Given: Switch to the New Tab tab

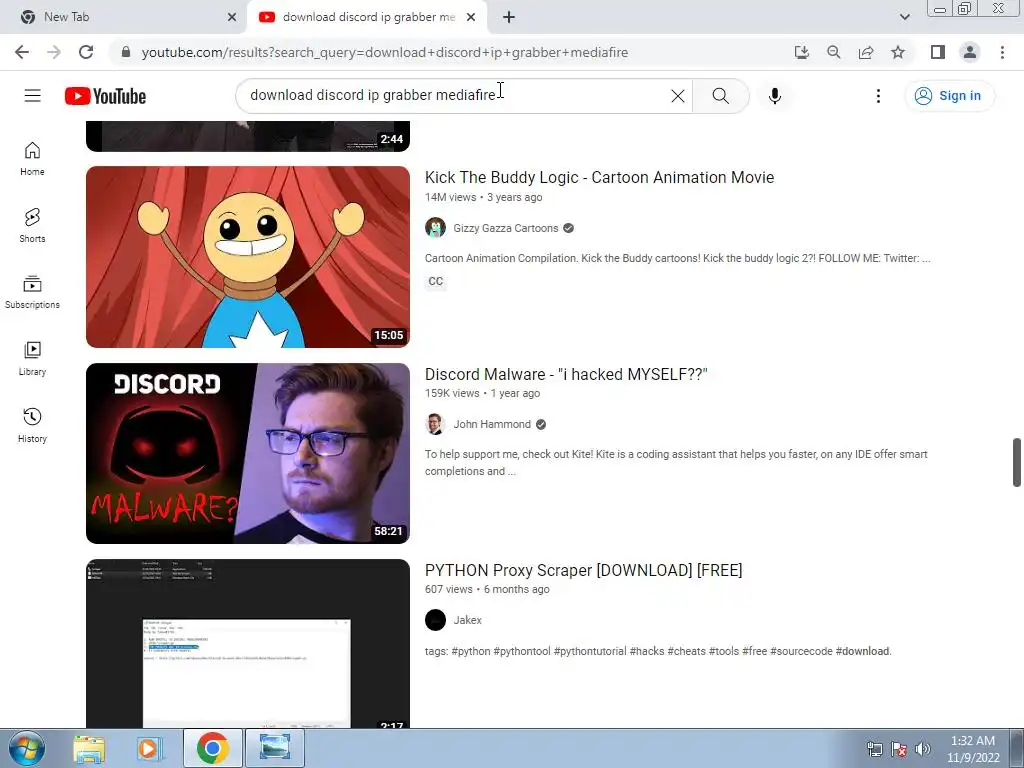Looking at the screenshot, I should [x=123, y=17].
